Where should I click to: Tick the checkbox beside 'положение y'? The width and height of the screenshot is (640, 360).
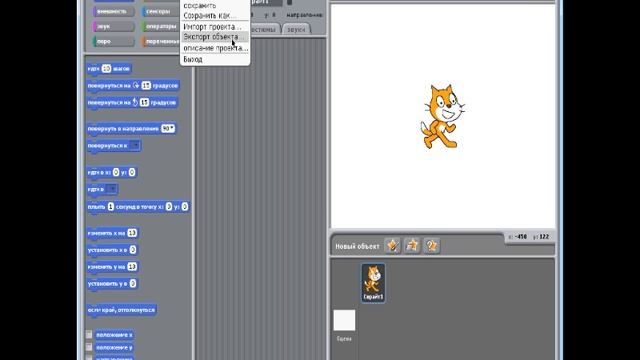click(x=89, y=347)
